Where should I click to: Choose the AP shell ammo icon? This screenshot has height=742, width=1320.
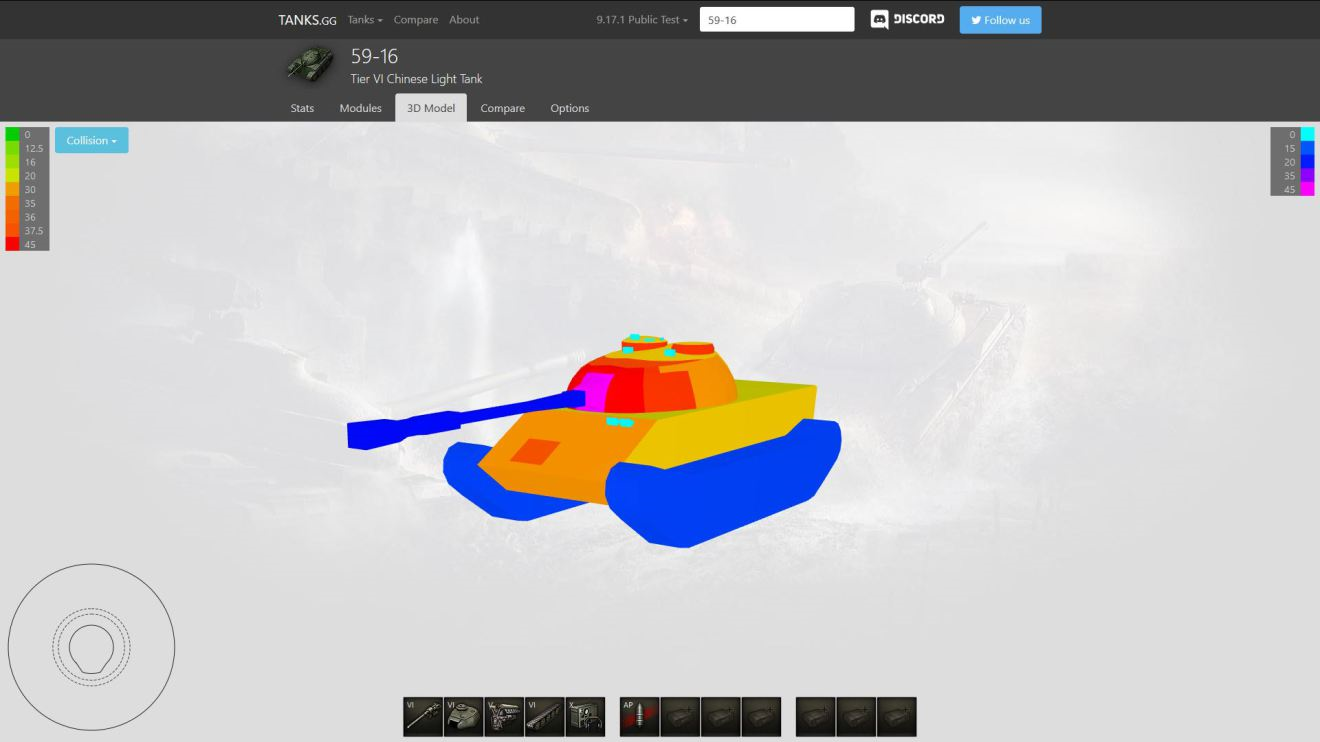click(639, 717)
